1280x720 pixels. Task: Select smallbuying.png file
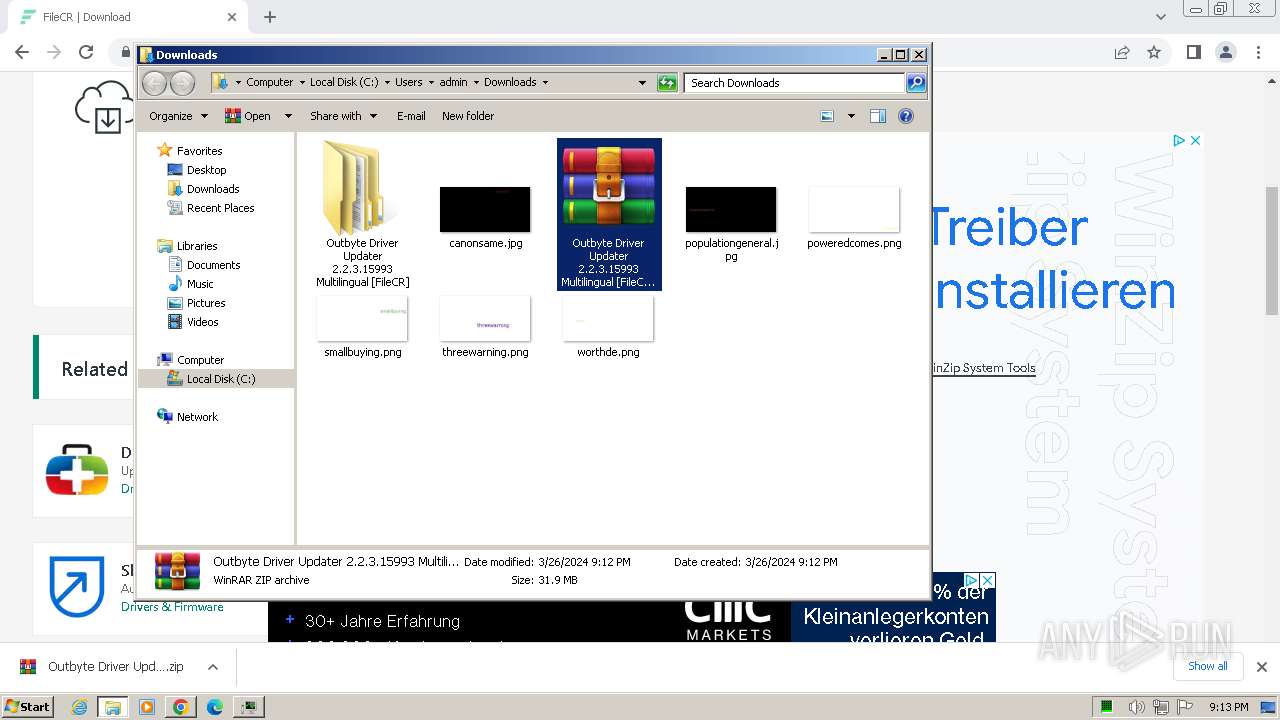[x=362, y=326]
